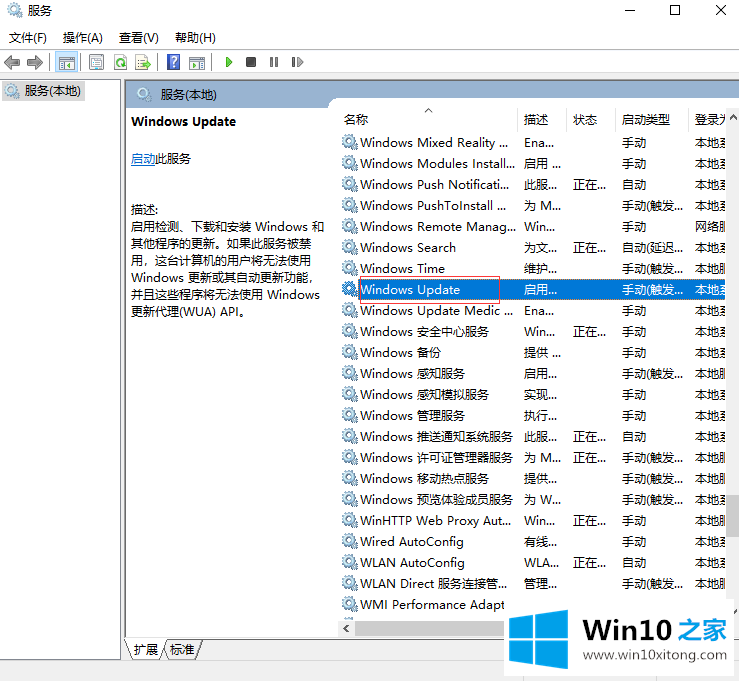Minimize the 服务 window
The image size is (739, 681).
point(630,10)
